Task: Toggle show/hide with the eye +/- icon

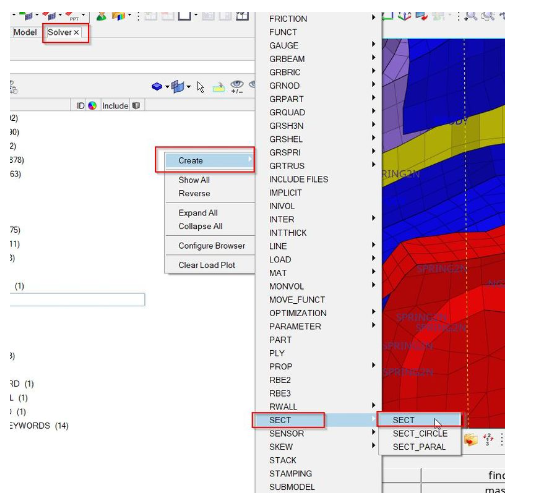Action: (237, 87)
